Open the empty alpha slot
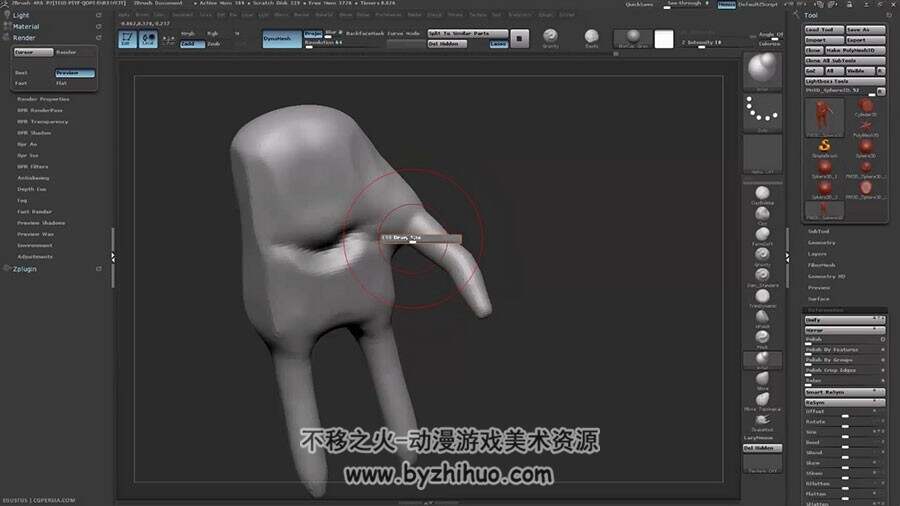The image size is (900, 506). coord(762,153)
